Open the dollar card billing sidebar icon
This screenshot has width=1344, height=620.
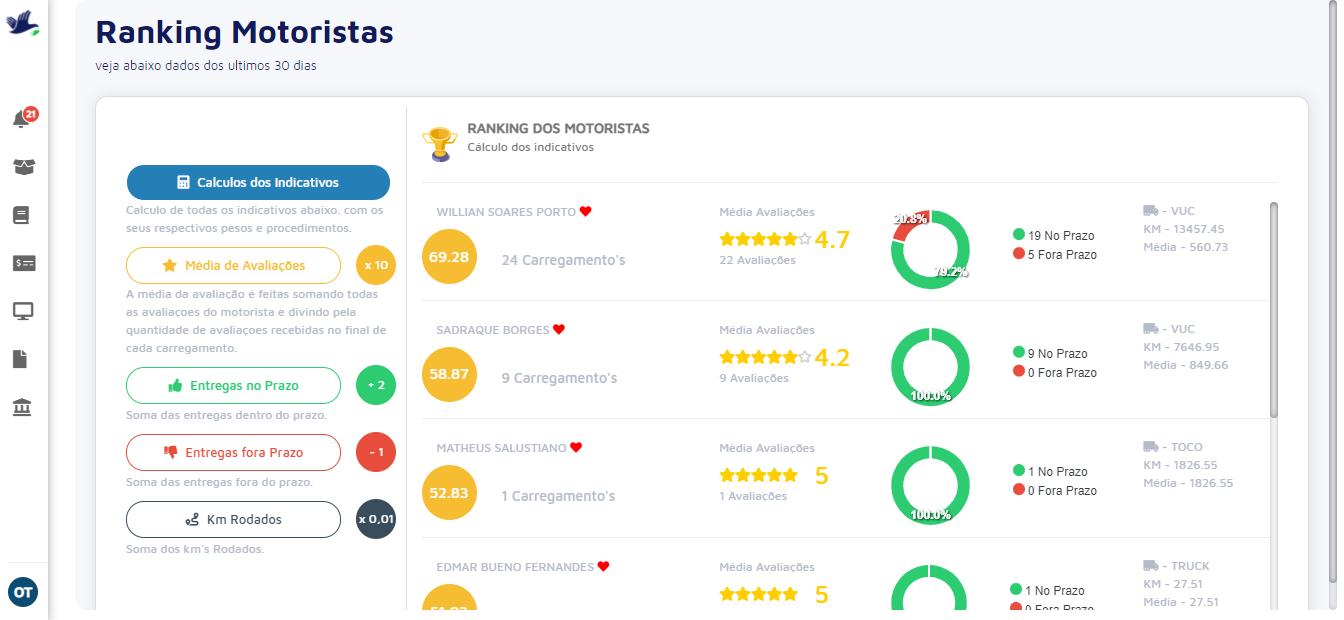(23, 263)
